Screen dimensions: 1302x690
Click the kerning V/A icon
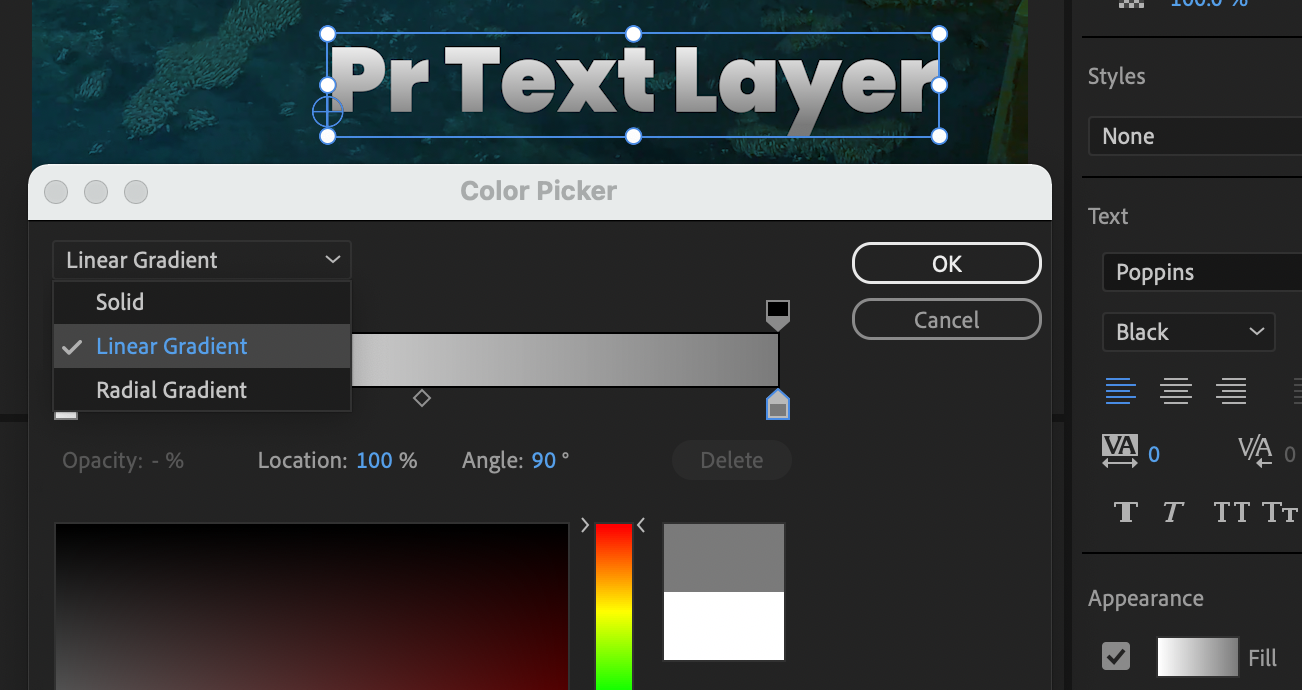click(1254, 451)
